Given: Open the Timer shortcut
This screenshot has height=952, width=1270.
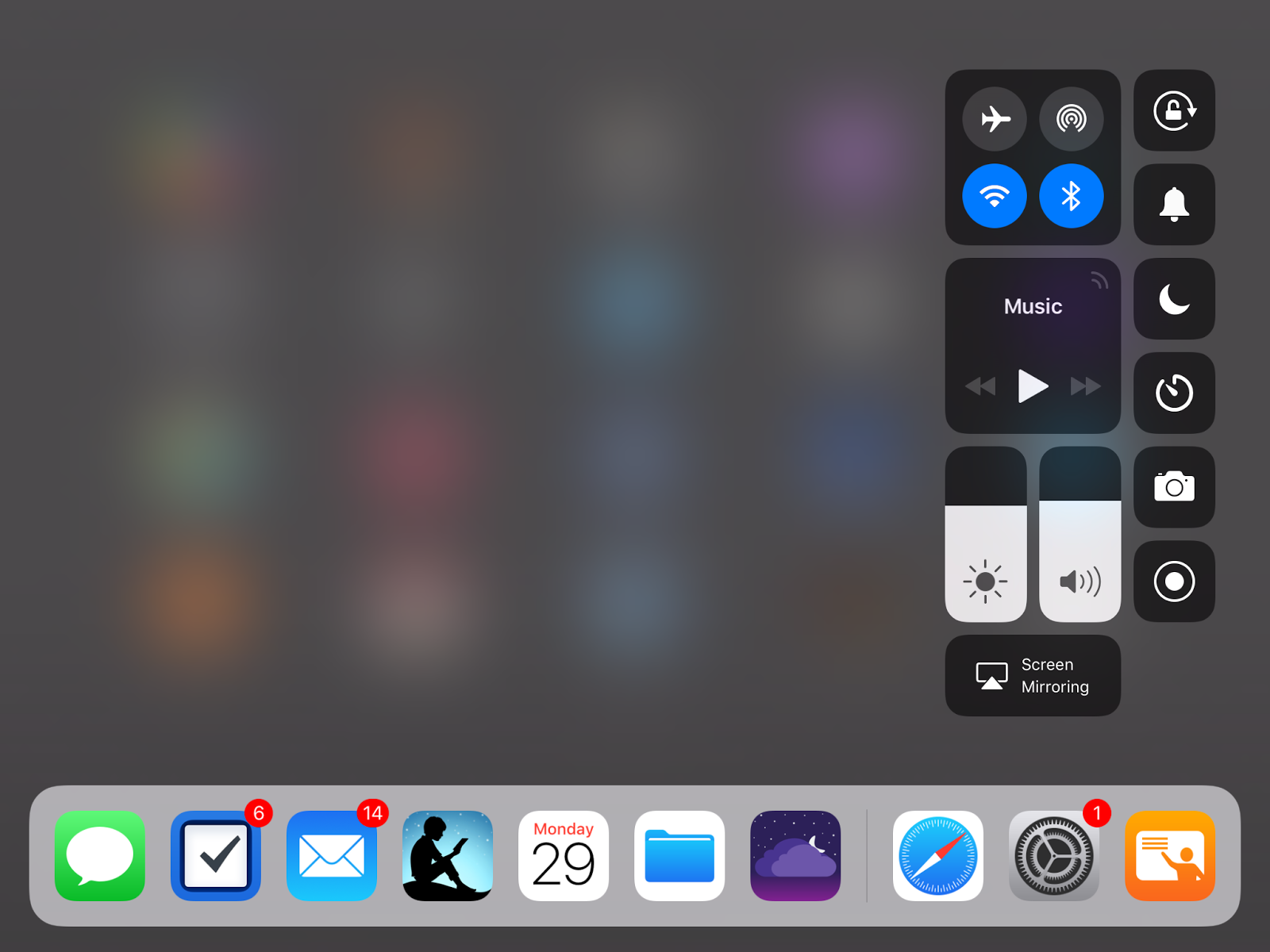Looking at the screenshot, I should point(1175,393).
